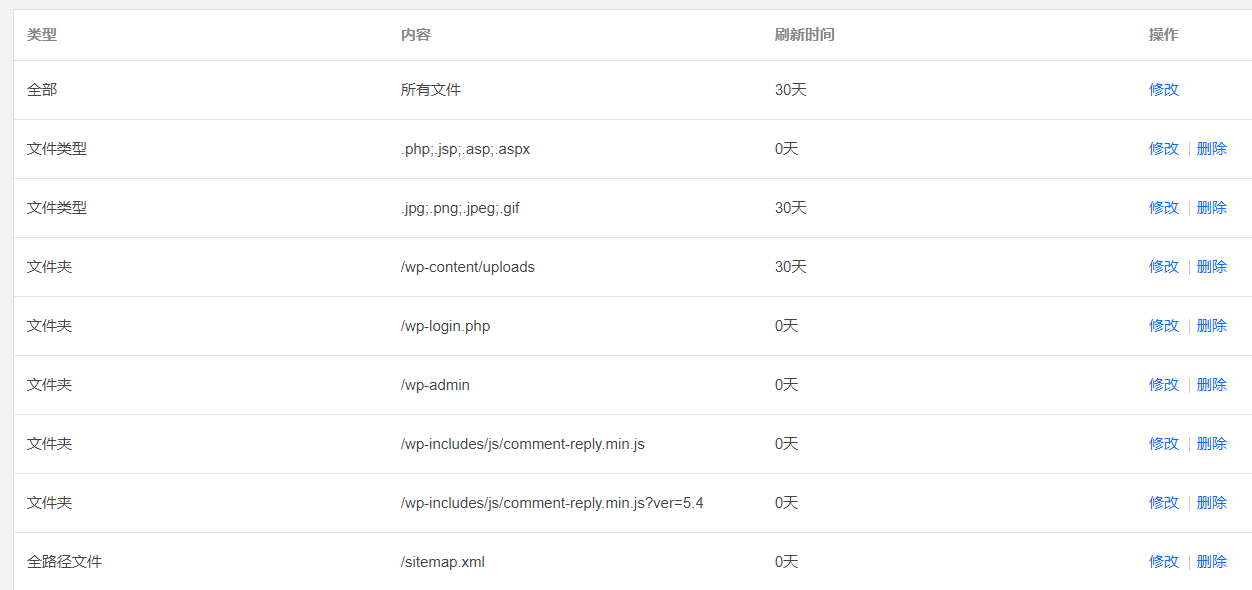Screen dimensions: 1252x590
Task: Delete the .jpg;.png;.jpeg;.gif rule
Action: point(1211,208)
